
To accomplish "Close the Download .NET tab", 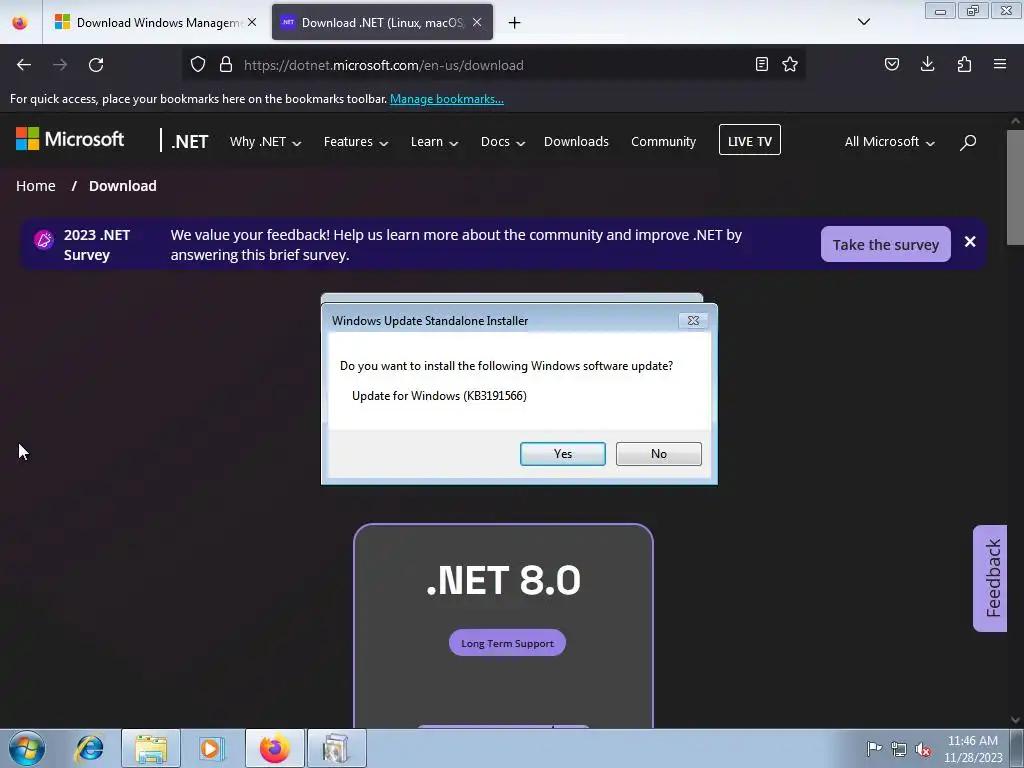I will coord(477,22).
